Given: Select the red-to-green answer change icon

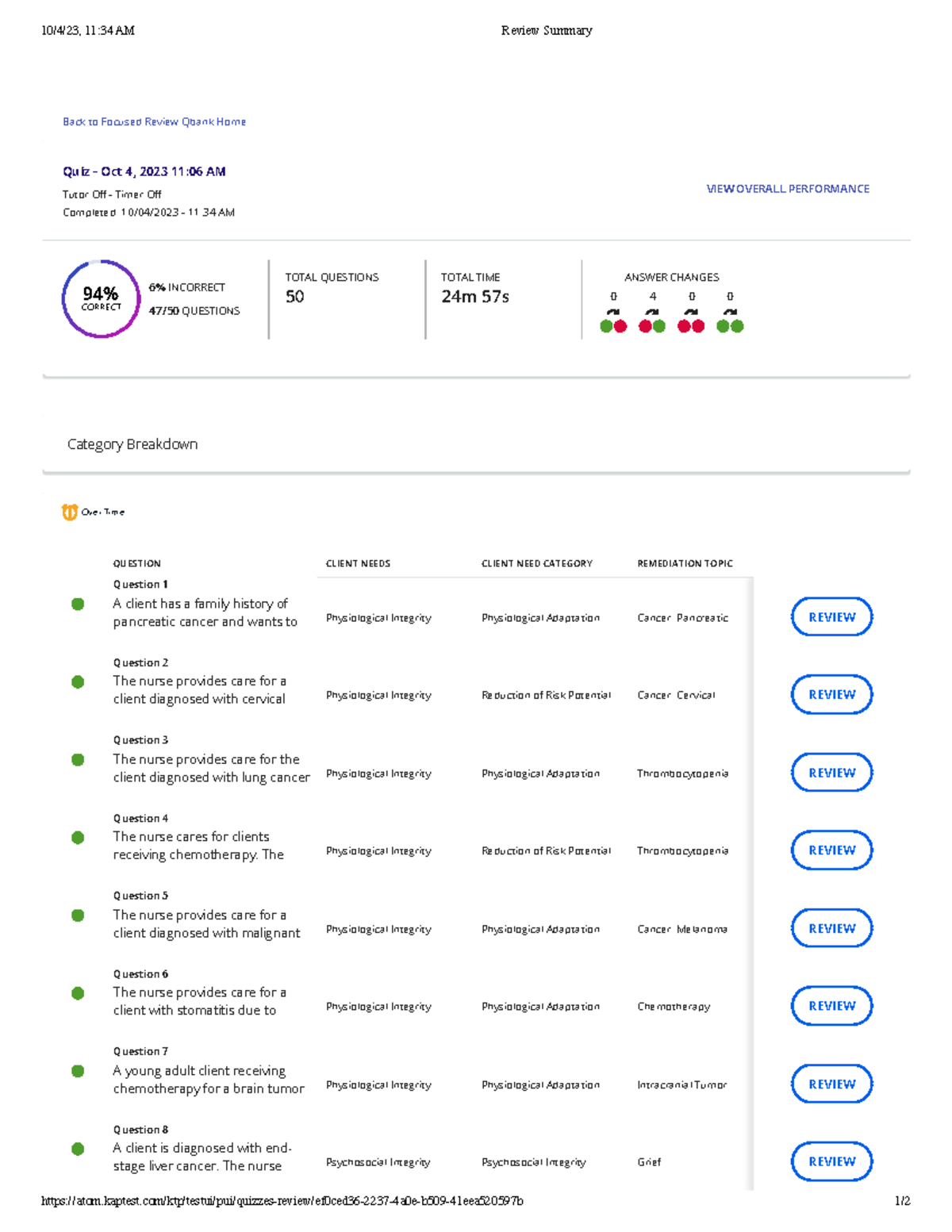Looking at the screenshot, I should coord(651,324).
